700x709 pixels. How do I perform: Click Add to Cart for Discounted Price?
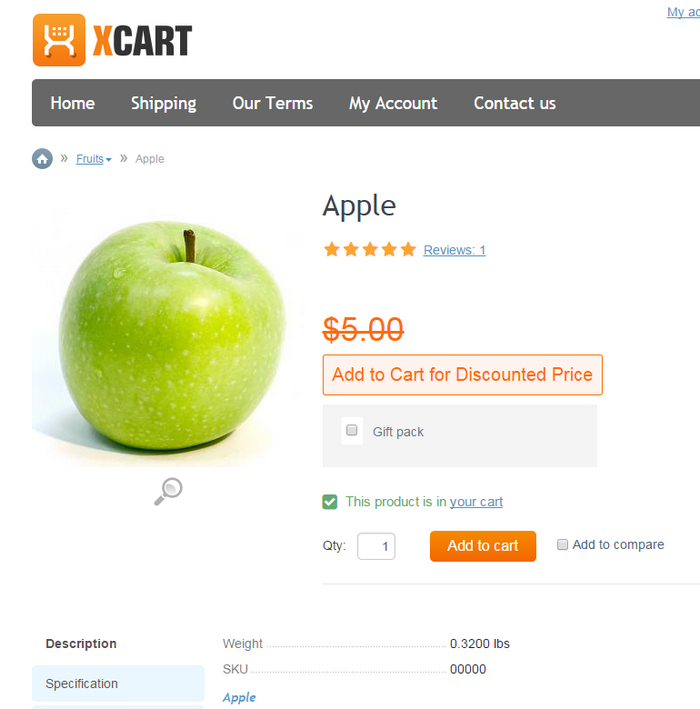(463, 375)
